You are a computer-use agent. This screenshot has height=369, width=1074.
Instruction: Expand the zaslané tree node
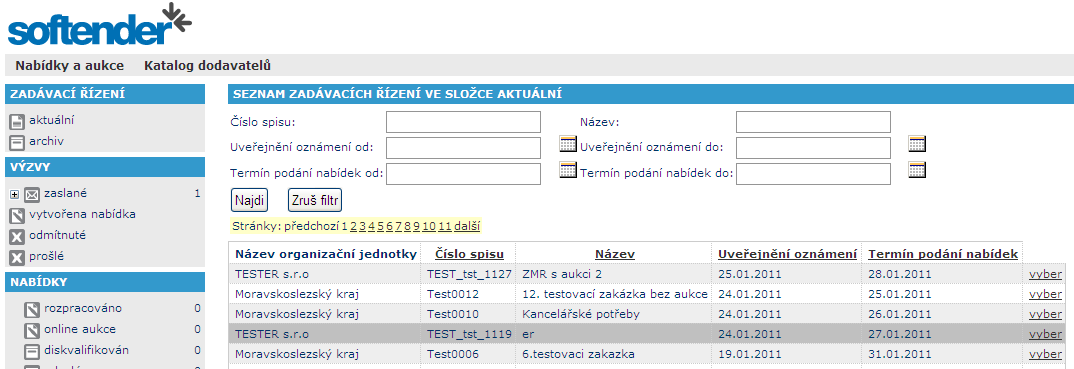pyautogui.click(x=14, y=195)
